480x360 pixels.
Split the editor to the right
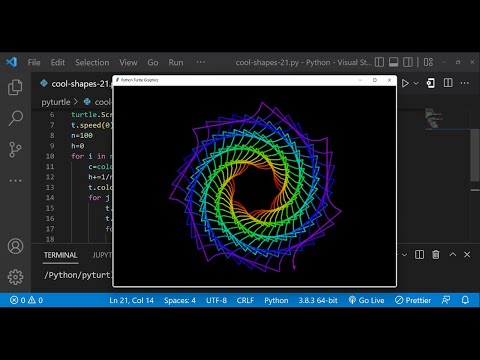click(448, 83)
